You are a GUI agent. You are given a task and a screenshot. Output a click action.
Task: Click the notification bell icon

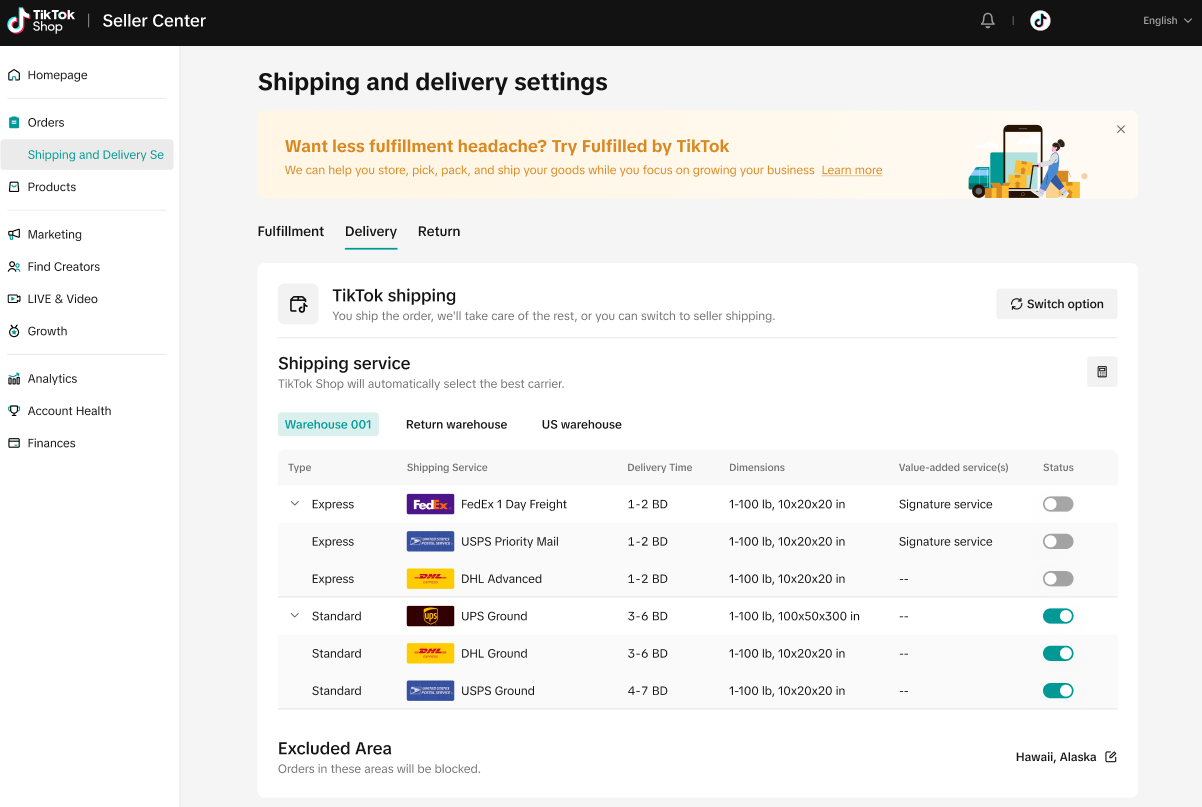(x=988, y=21)
